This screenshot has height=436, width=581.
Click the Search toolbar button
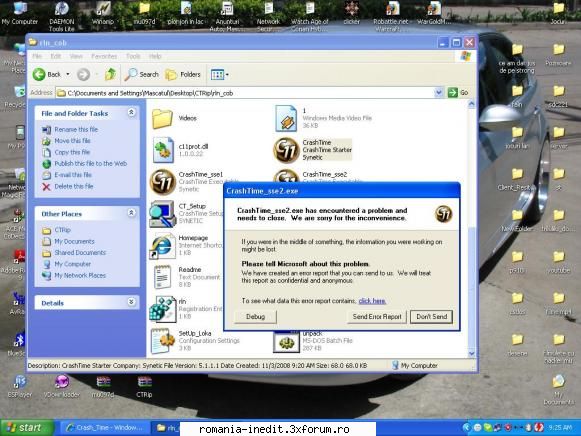click(x=142, y=74)
